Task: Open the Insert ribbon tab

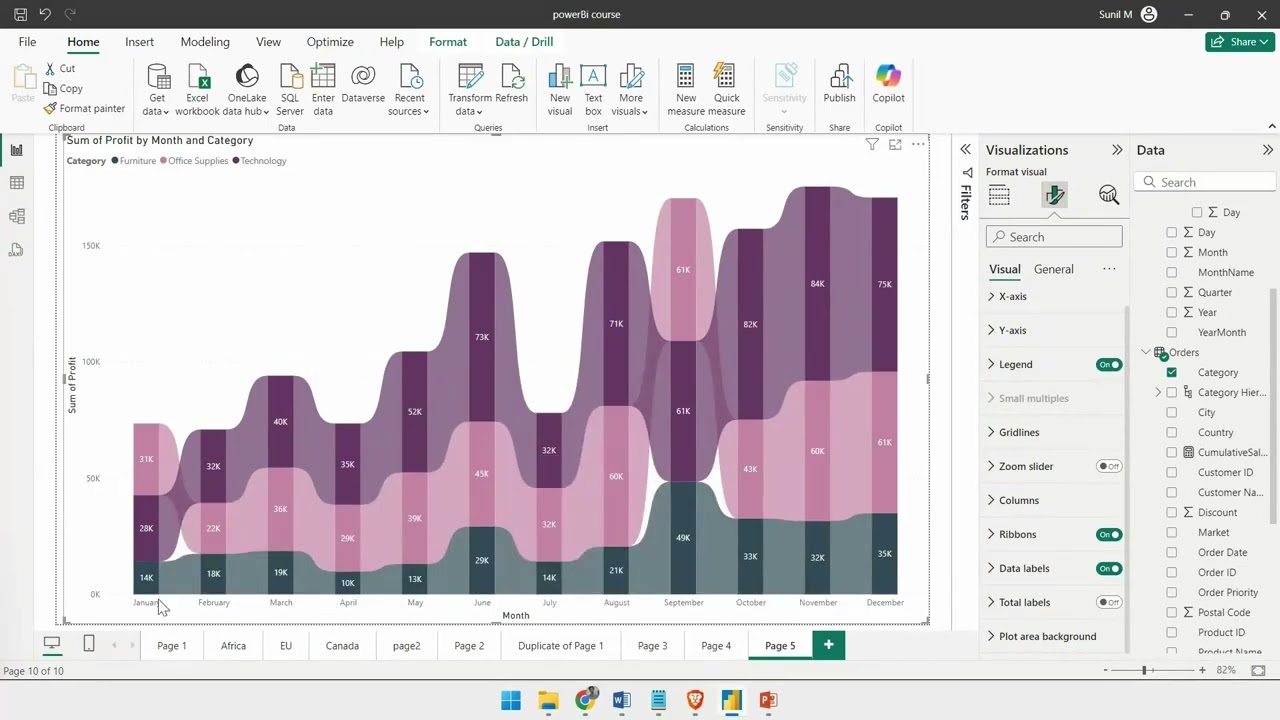Action: click(x=139, y=42)
